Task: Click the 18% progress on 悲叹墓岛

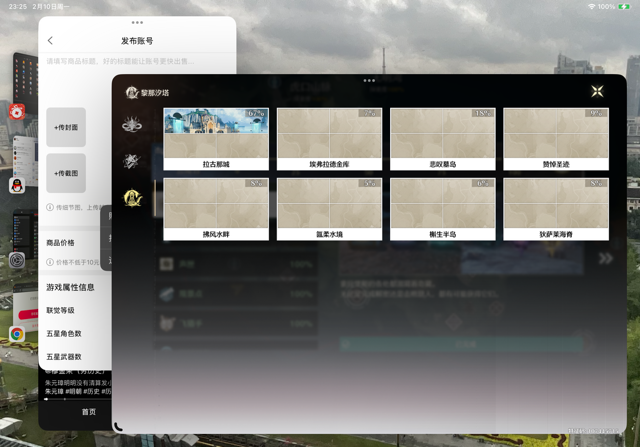Action: (x=483, y=113)
